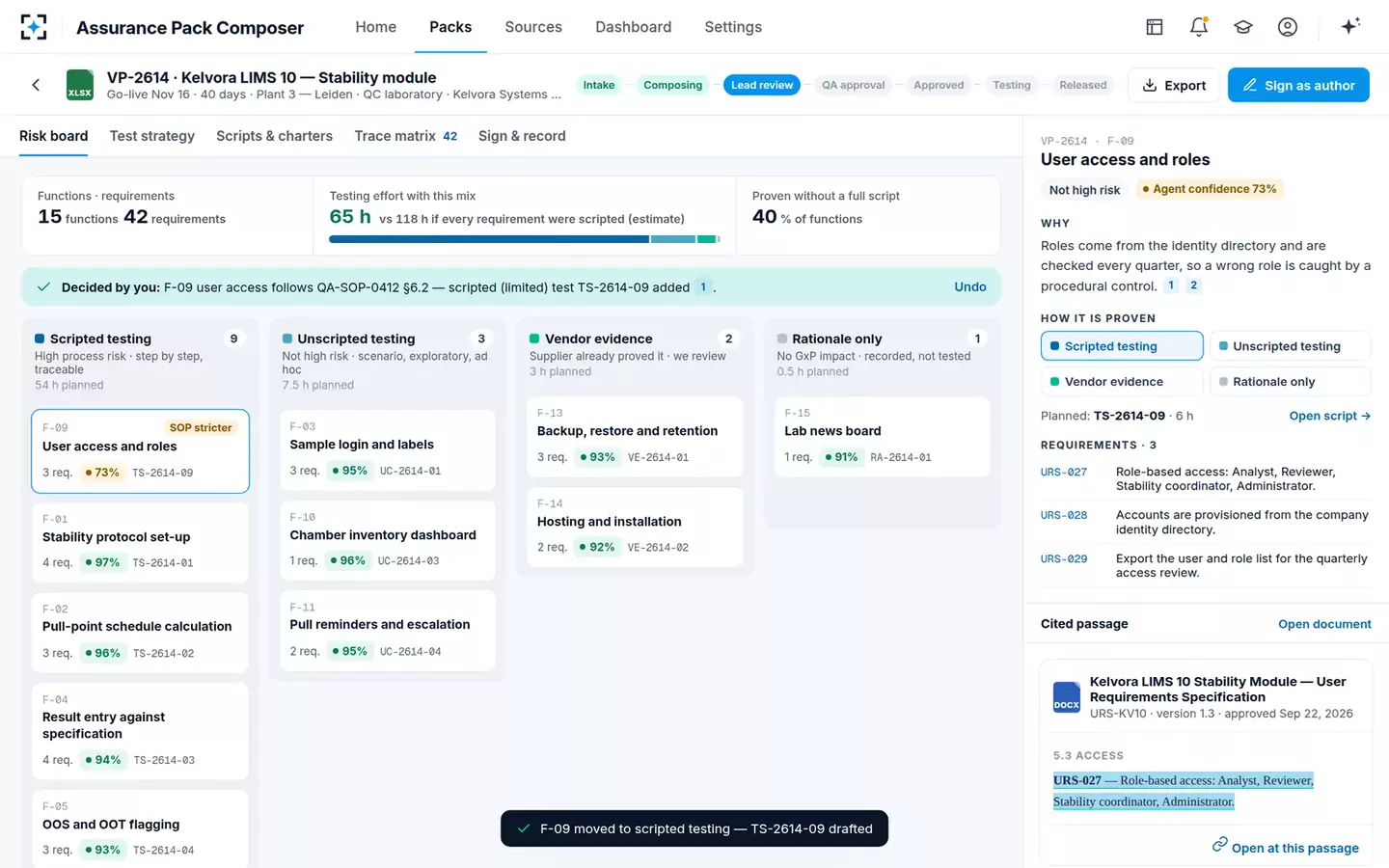The height and width of the screenshot is (868, 1389).
Task: Select Vendor evidence proof method
Action: click(1122, 382)
